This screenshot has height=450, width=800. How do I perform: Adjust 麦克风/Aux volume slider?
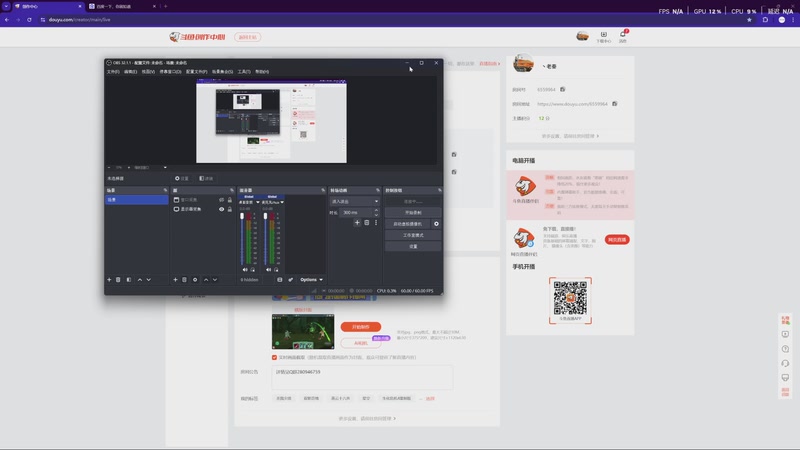tap(265, 239)
